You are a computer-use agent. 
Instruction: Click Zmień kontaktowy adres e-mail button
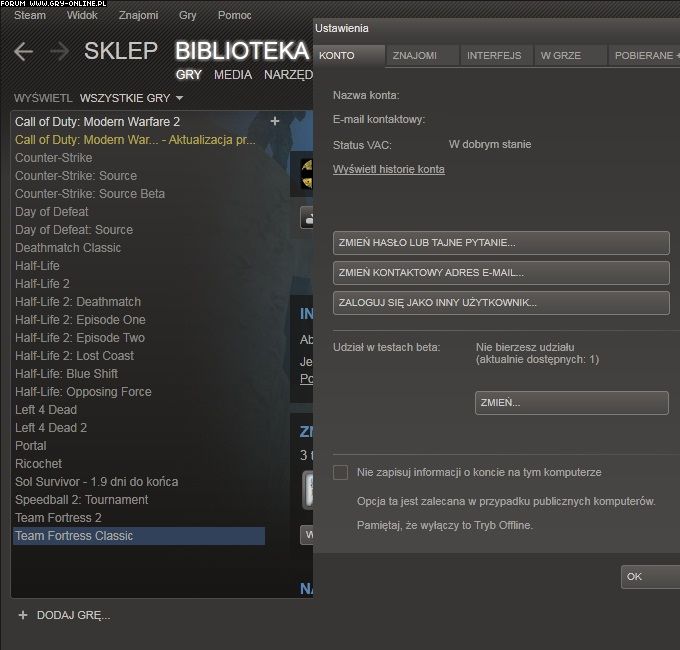coord(501,273)
